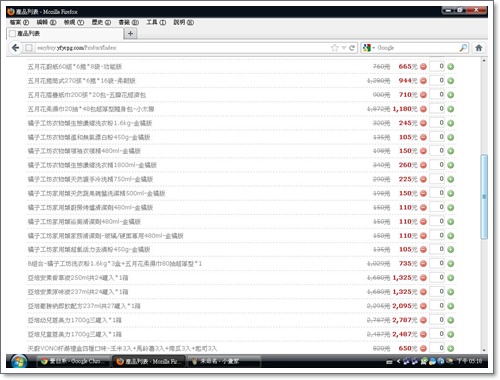Open the 工具 (T) menu
500x380 pixels.
click(x=156, y=22)
